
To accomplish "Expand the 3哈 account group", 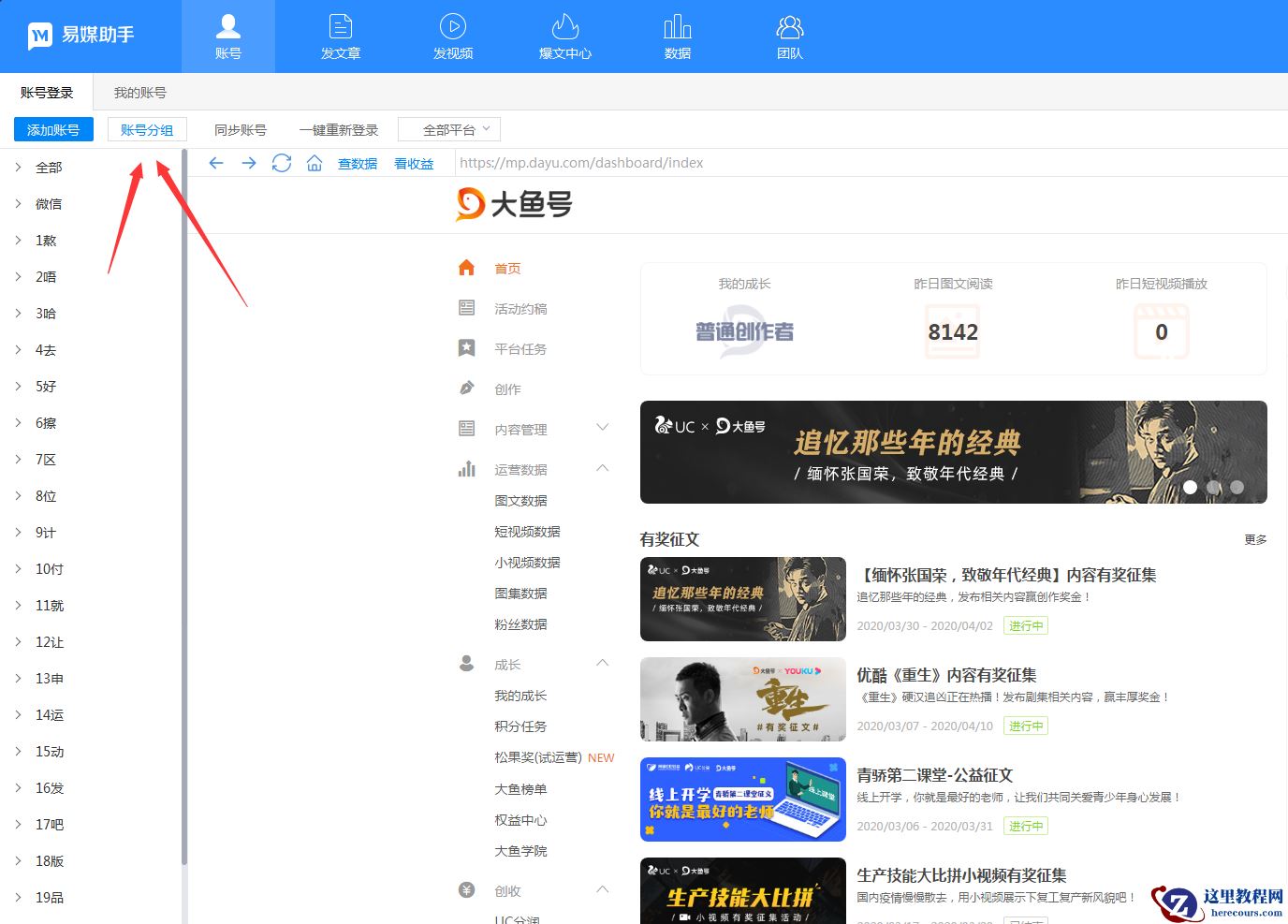I will [x=18, y=314].
